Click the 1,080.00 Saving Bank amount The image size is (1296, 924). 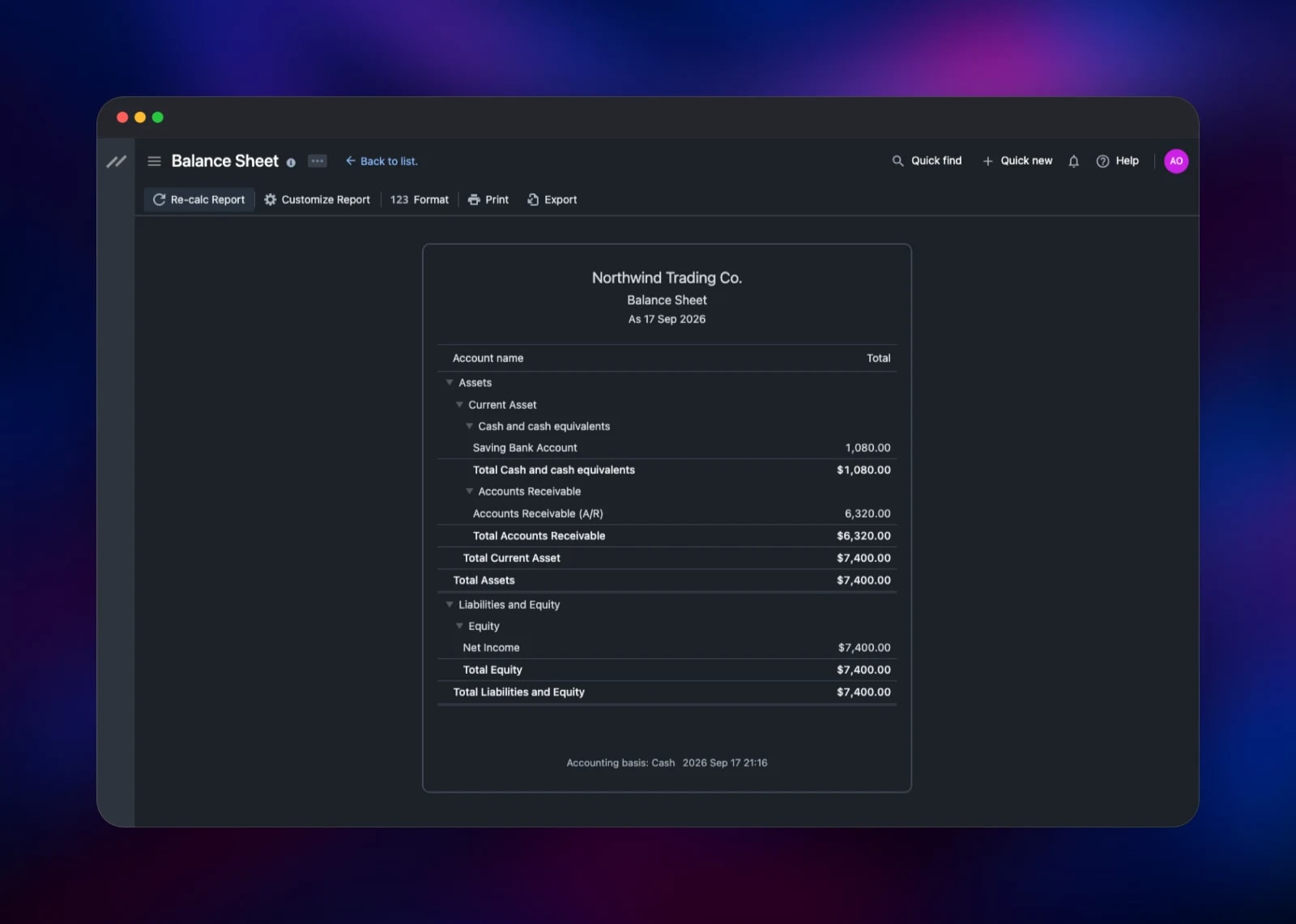point(868,448)
